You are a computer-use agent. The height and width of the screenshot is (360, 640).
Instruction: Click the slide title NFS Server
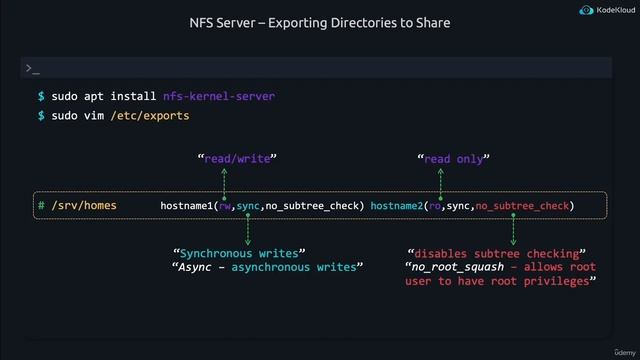point(320,23)
